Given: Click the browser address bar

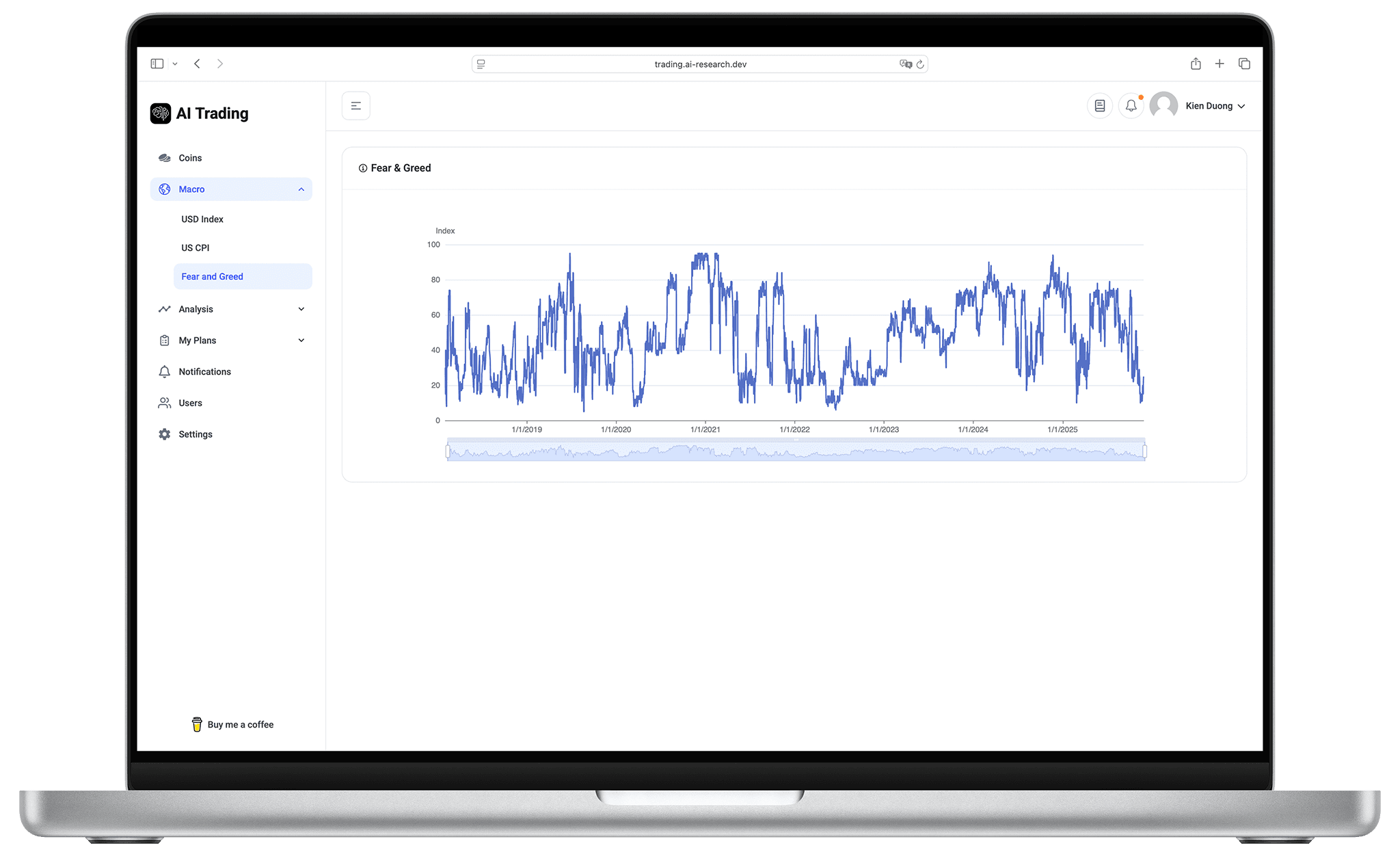Looking at the screenshot, I should click(699, 64).
